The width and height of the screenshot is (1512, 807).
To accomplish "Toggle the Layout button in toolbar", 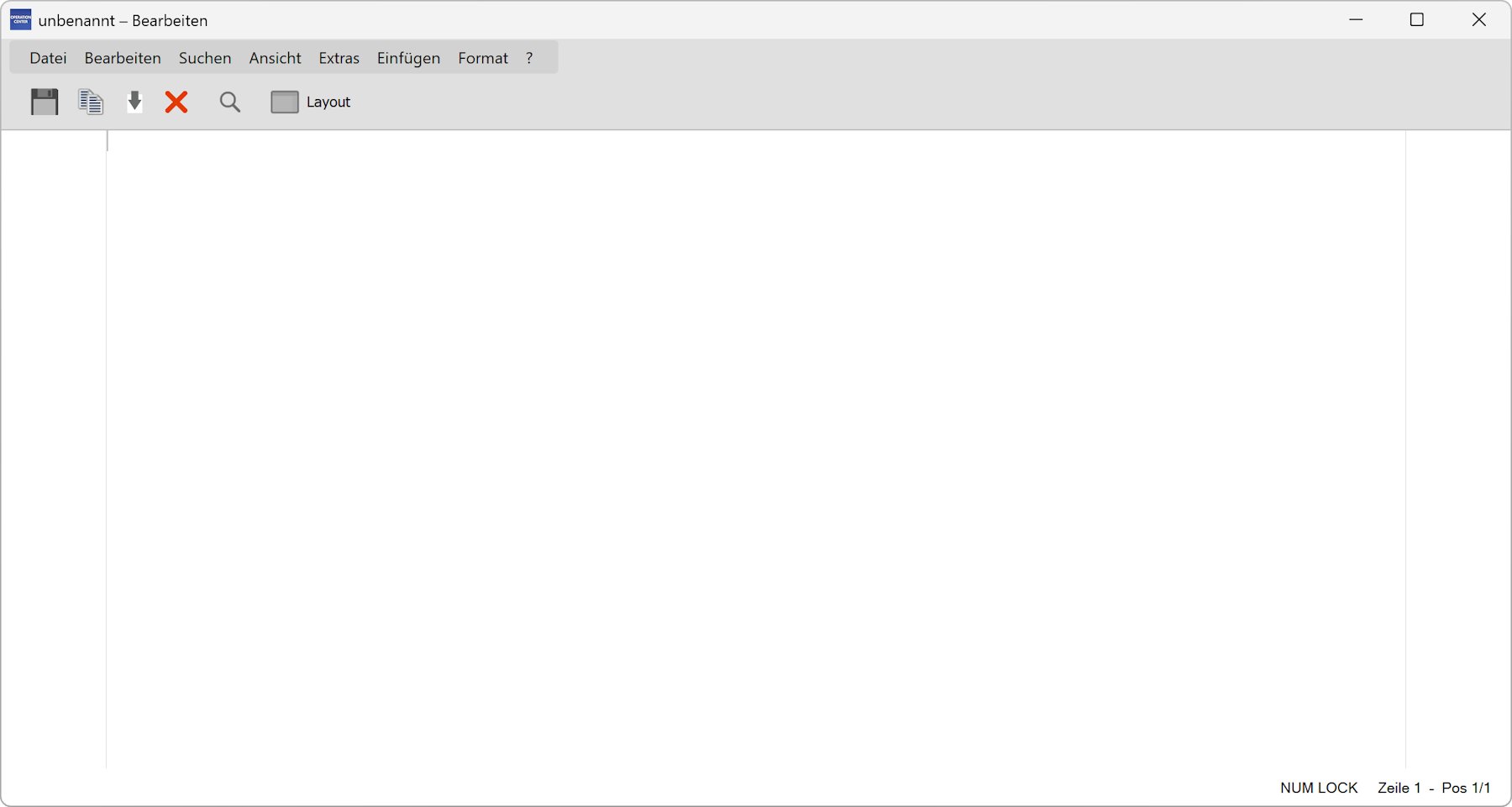I will 311,102.
